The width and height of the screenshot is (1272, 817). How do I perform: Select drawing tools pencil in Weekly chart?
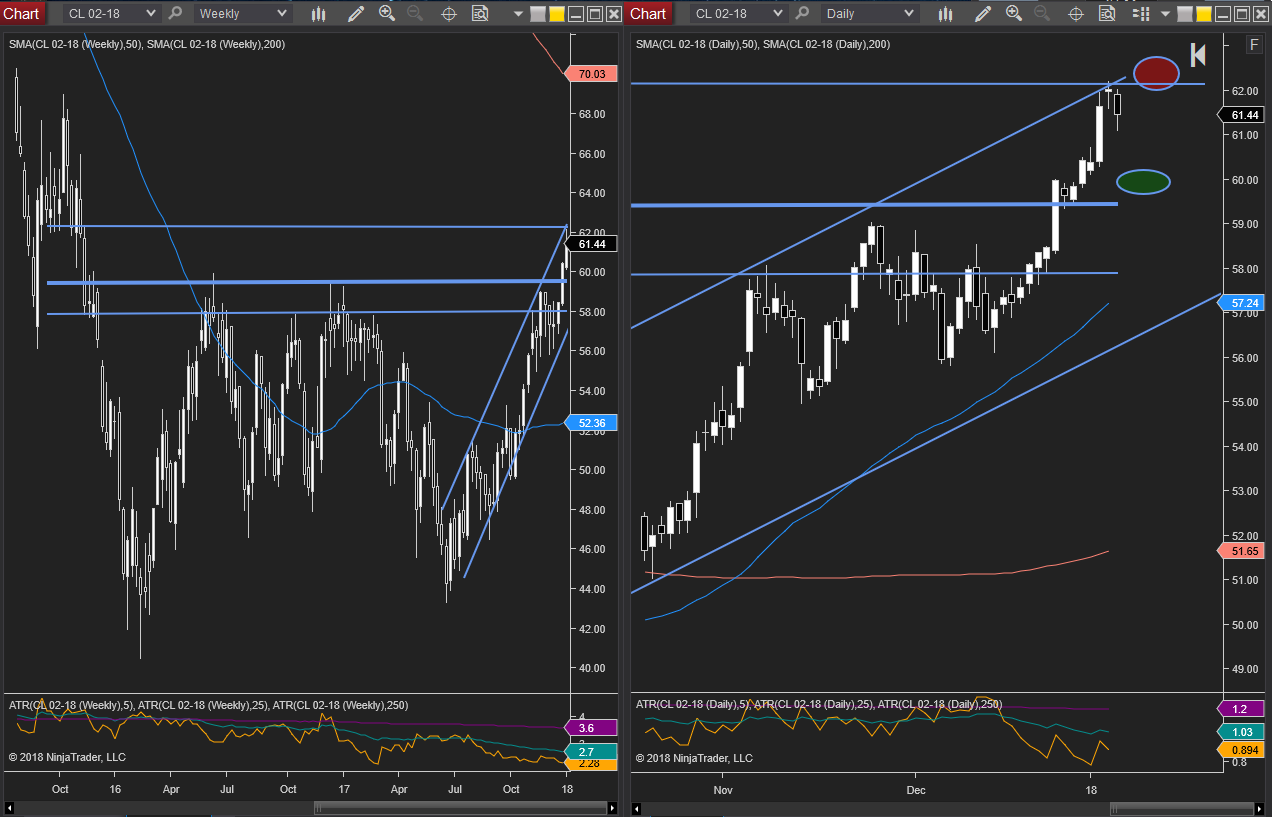(355, 14)
